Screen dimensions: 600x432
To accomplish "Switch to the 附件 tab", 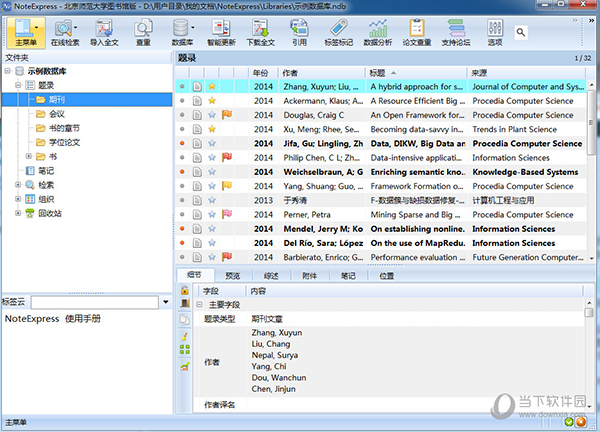I will [x=310, y=276].
